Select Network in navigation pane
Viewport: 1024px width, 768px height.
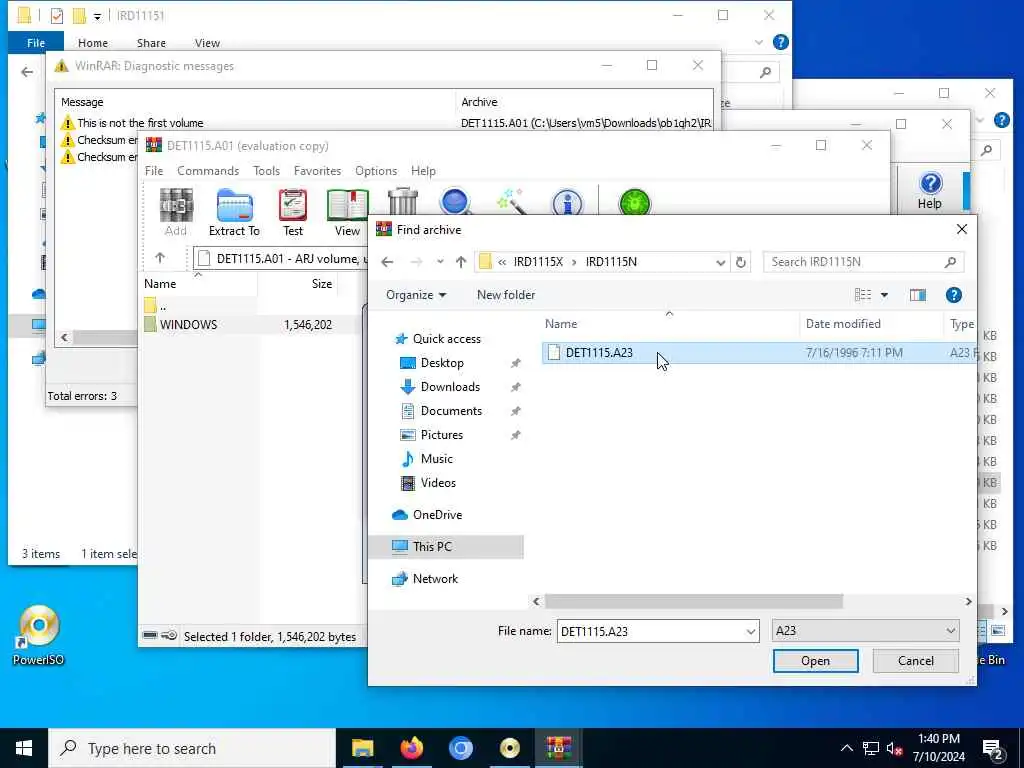(435, 579)
